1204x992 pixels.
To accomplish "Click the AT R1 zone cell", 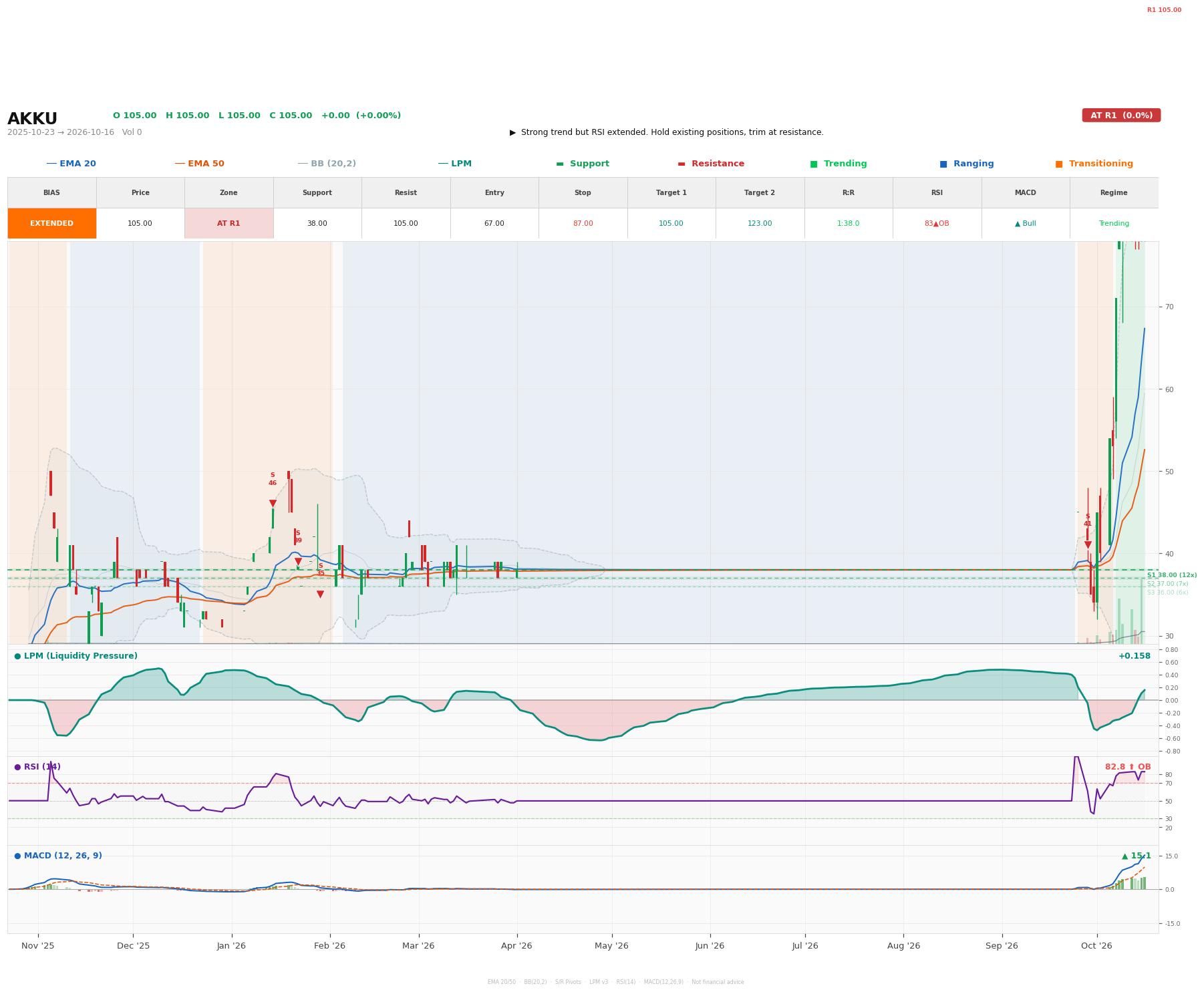I will tap(229, 223).
